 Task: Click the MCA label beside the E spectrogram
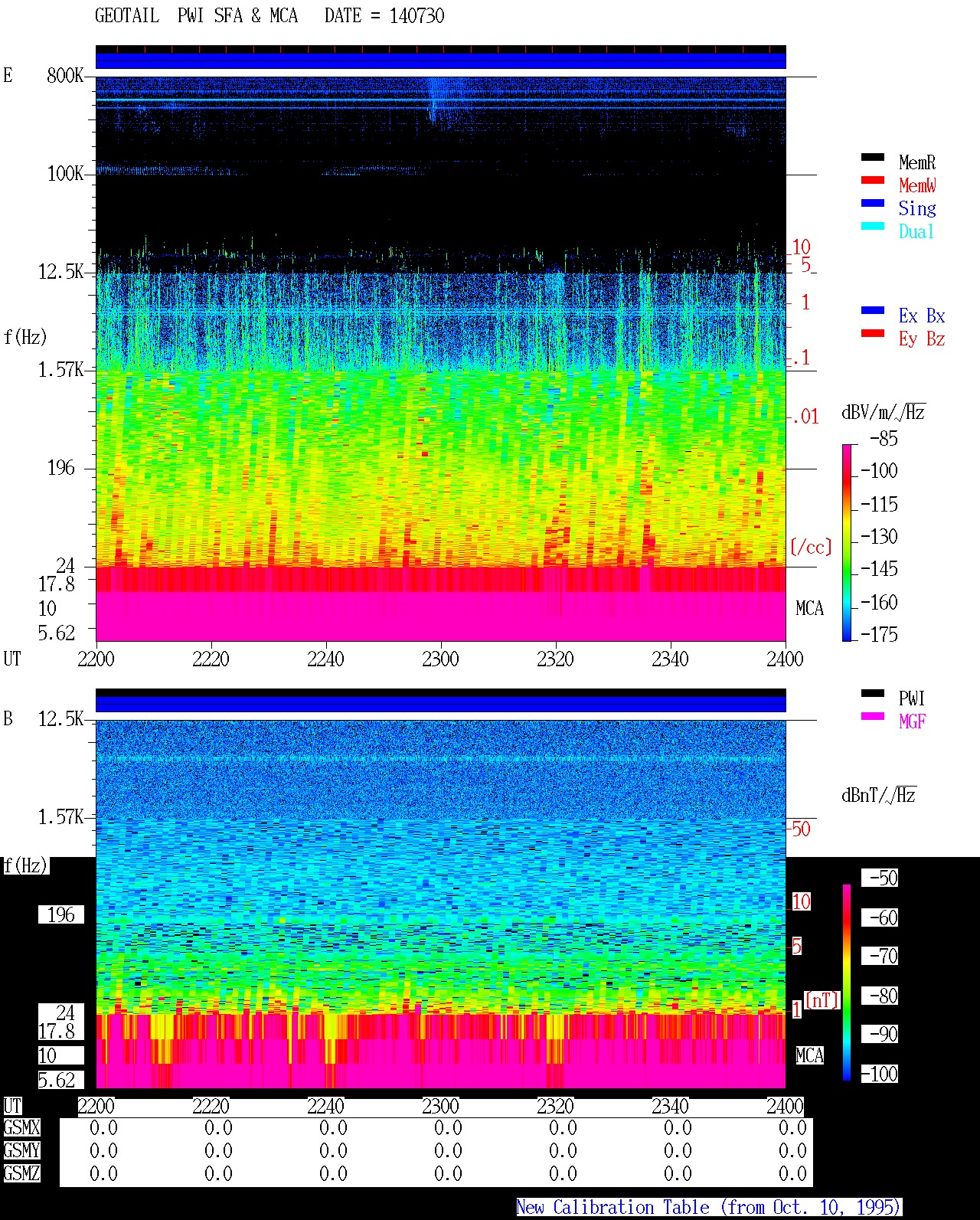(809, 609)
